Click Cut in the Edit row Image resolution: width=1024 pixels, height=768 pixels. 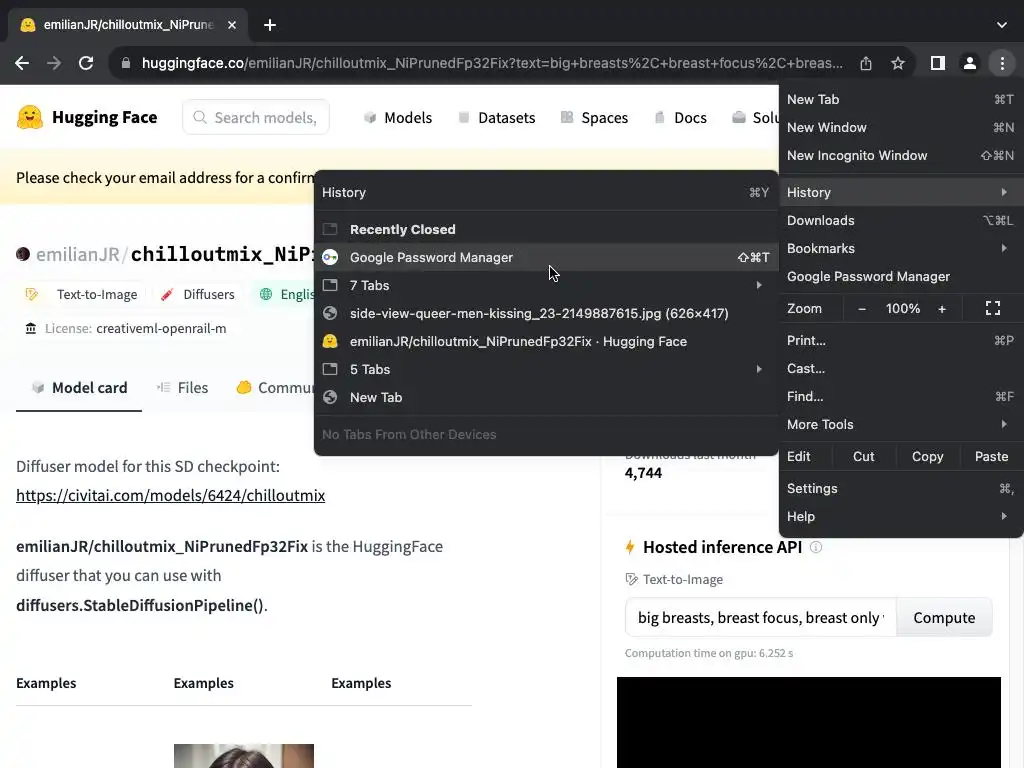tap(863, 456)
